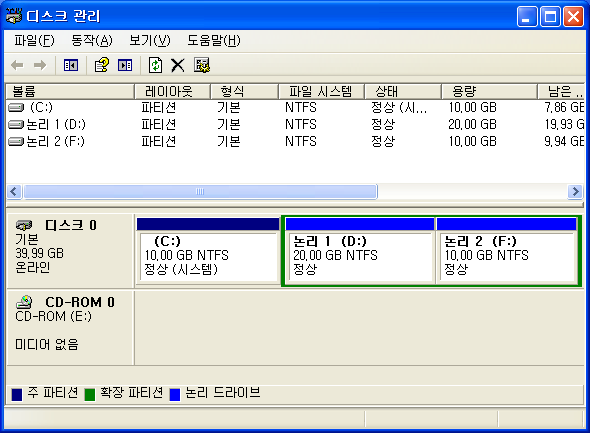Sort by the 형식 column header
This screenshot has width=590, height=433.
point(244,91)
